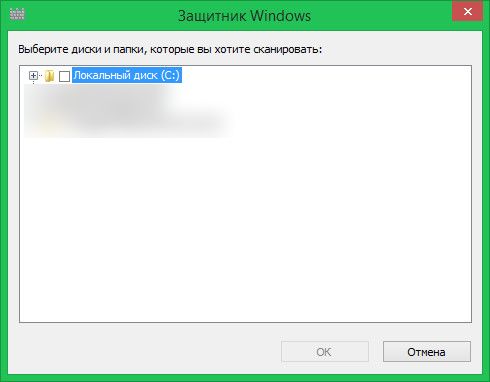
Task: Click the OK button
Action: (325, 352)
